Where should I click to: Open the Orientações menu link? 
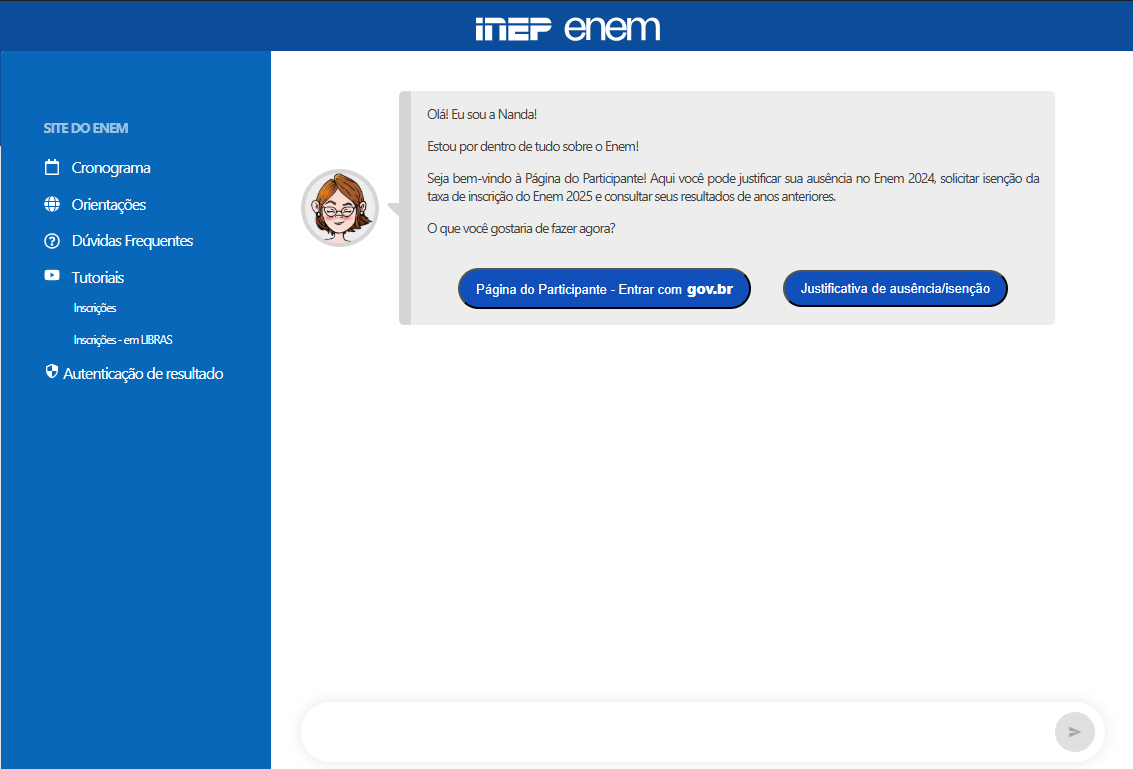tap(108, 205)
